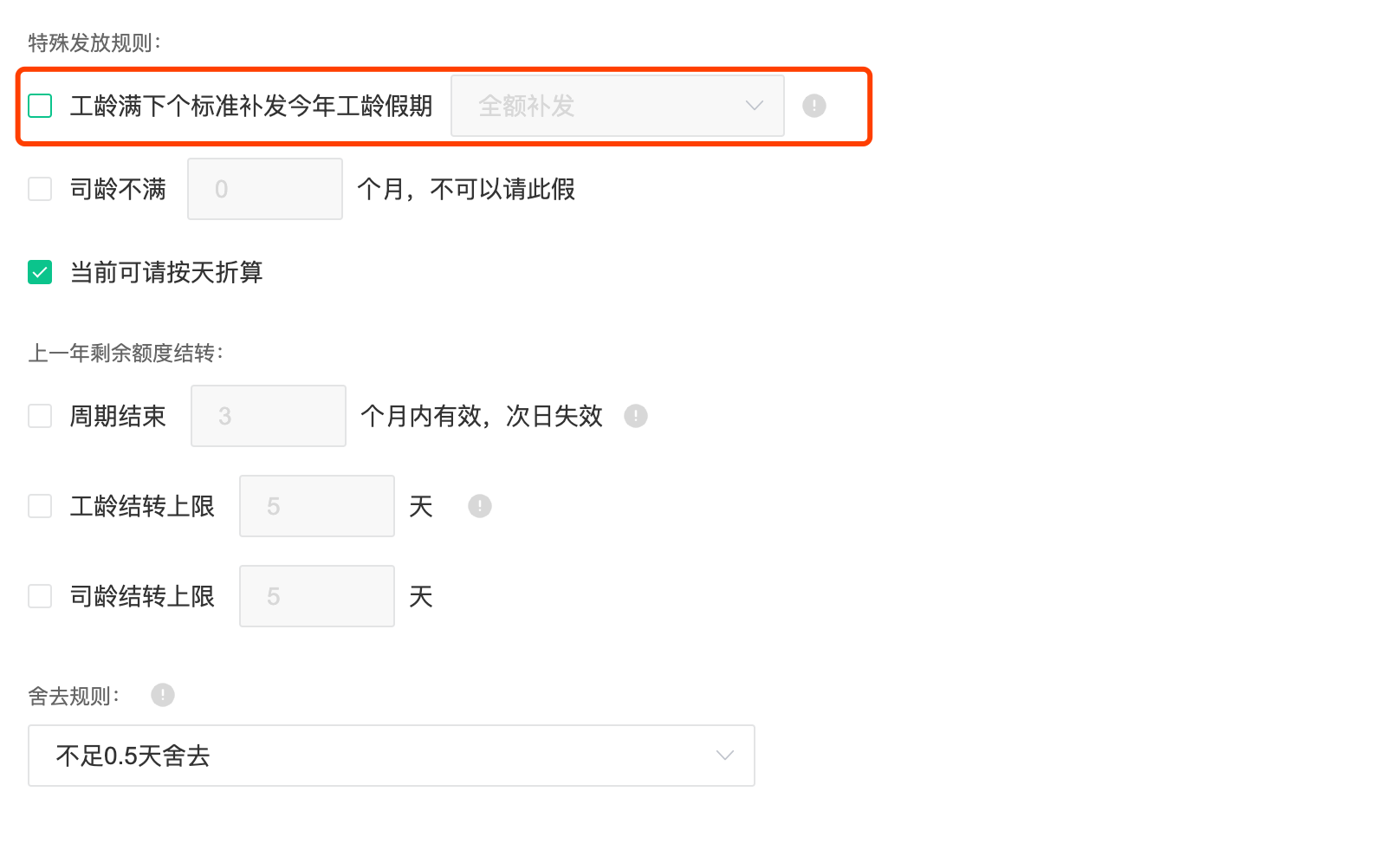Open the 全额补发 dropdown
1400x863 pixels.
618,106
